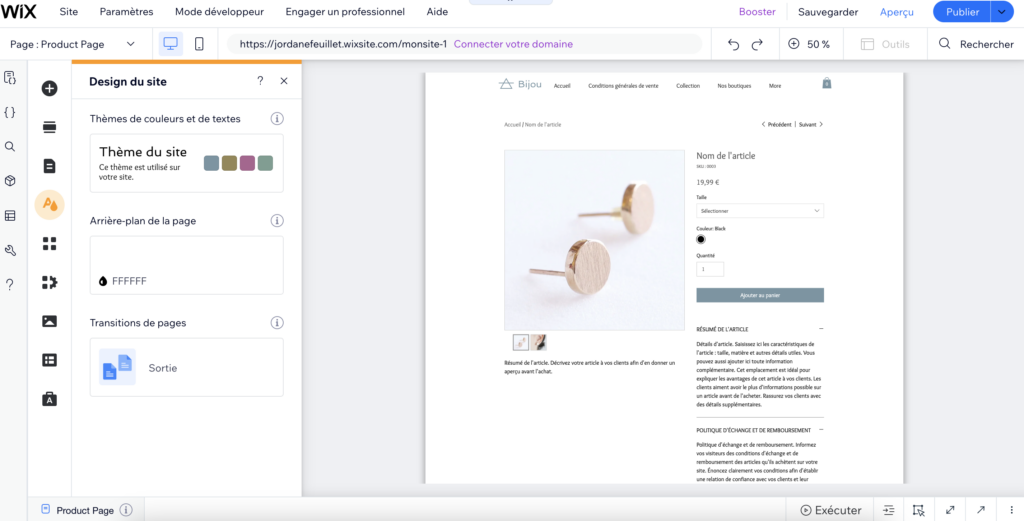Viewport: 1024px width, 521px height.
Task: Click the shopping cart icon on page
Action: (x=826, y=84)
